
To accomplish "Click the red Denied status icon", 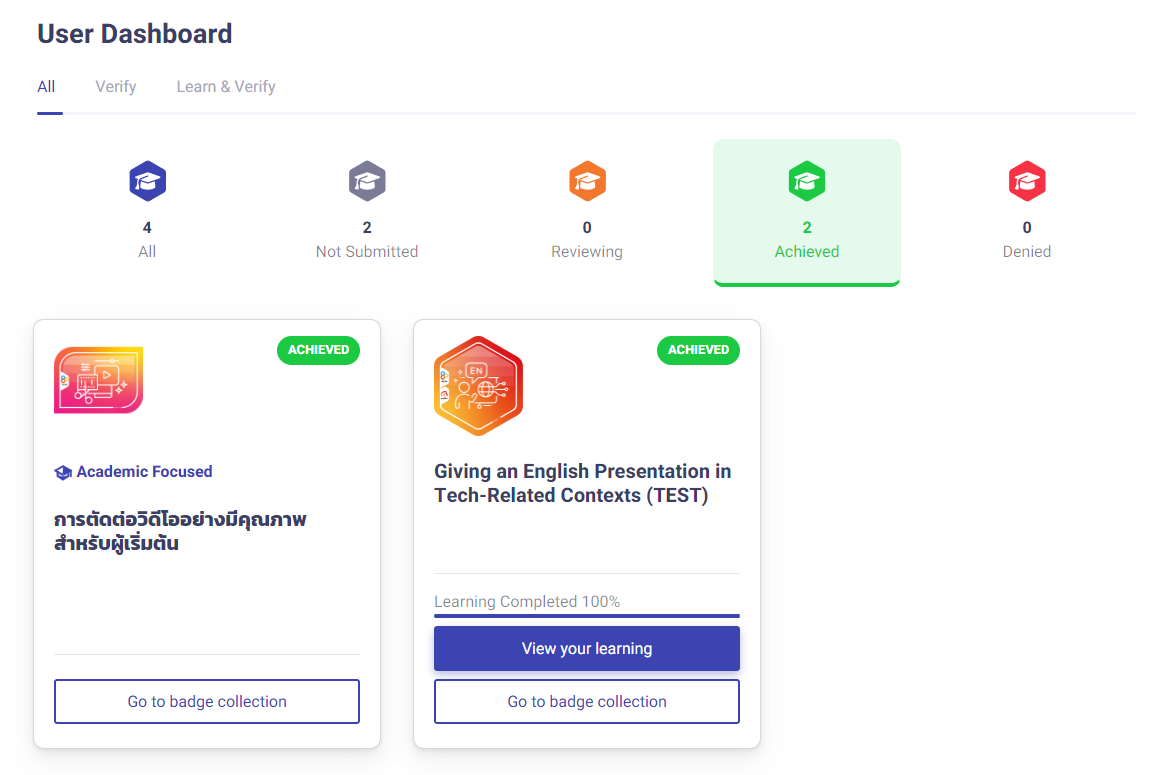I will 1027,181.
